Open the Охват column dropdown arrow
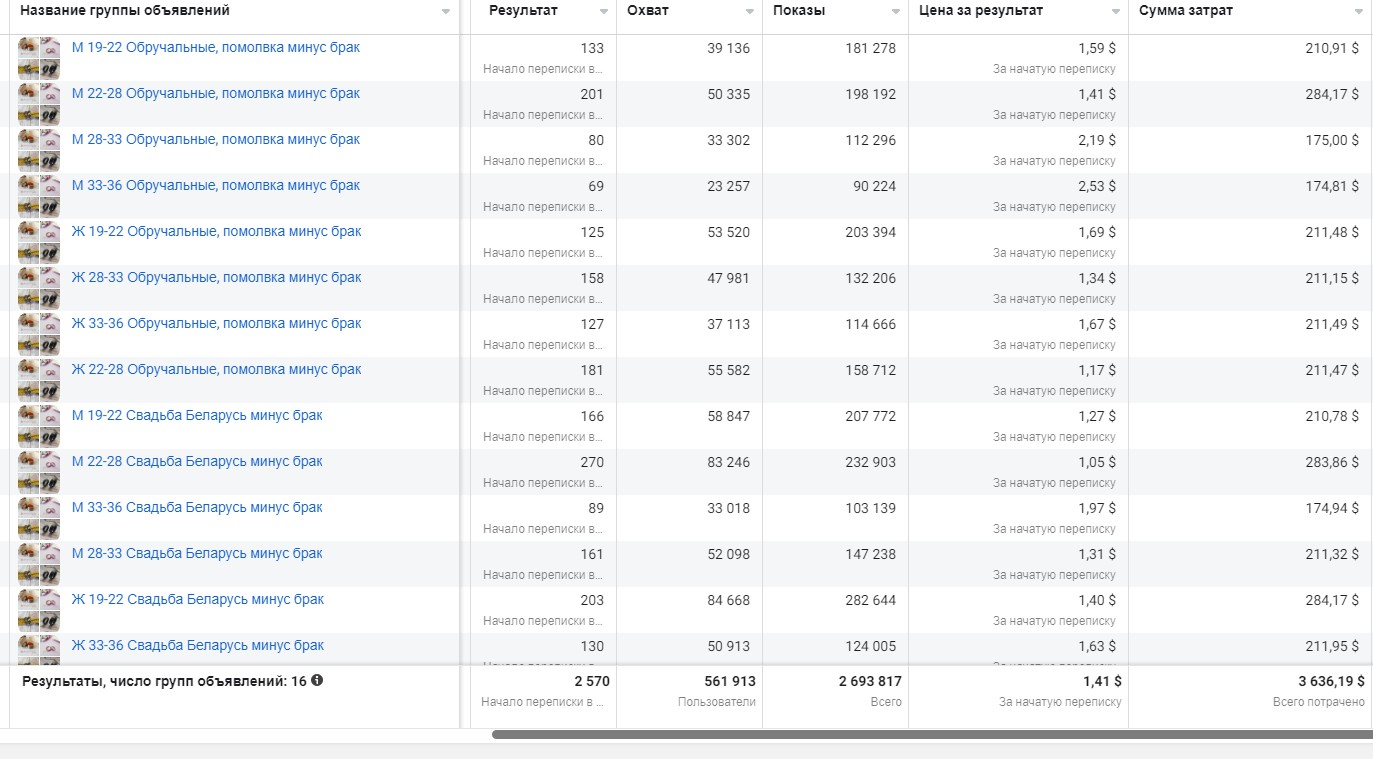Screen dimensions: 1373x759 [x=750, y=12]
